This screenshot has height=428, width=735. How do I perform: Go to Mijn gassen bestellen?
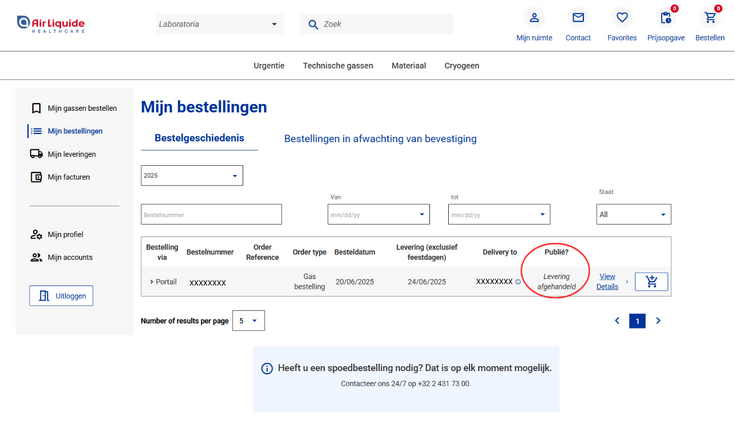pos(82,108)
